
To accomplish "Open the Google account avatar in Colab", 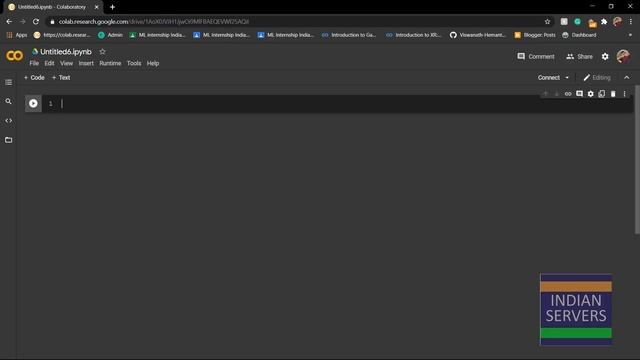I will click(x=623, y=56).
